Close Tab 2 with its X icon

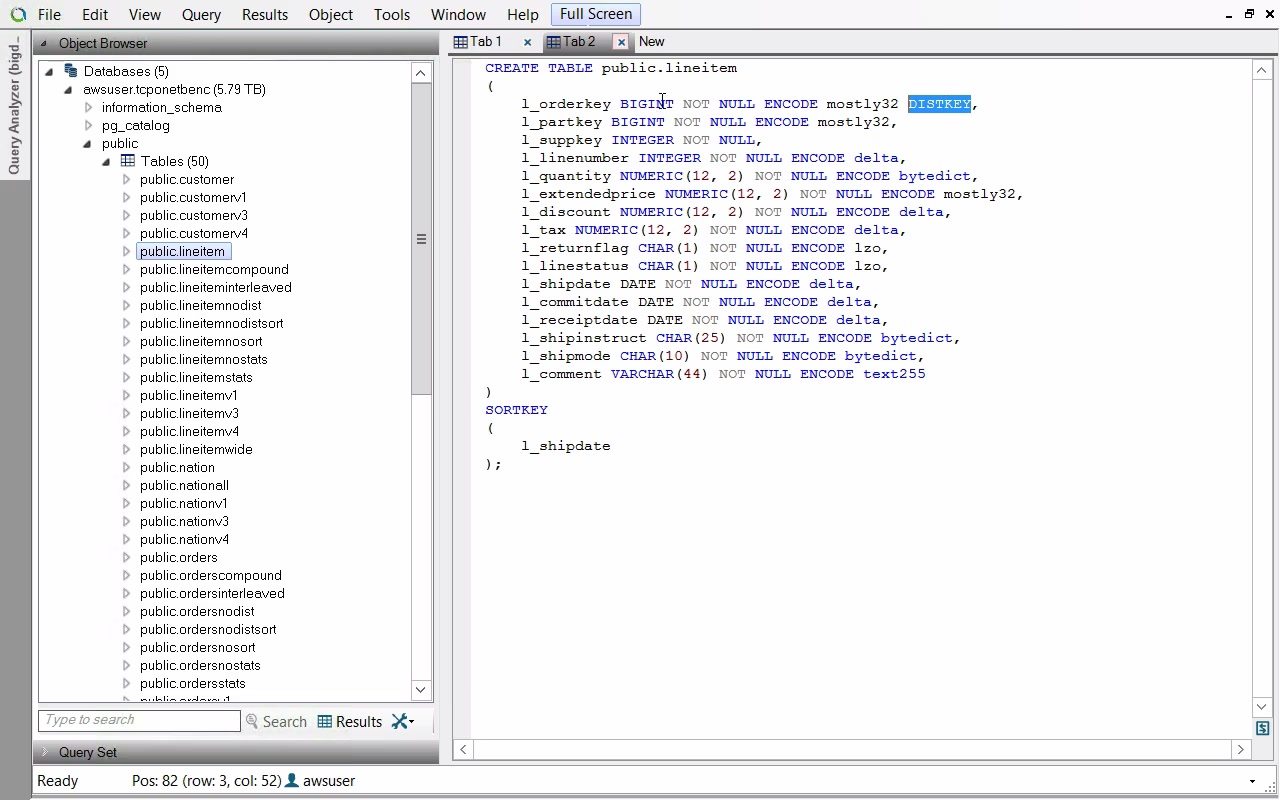[x=621, y=42]
